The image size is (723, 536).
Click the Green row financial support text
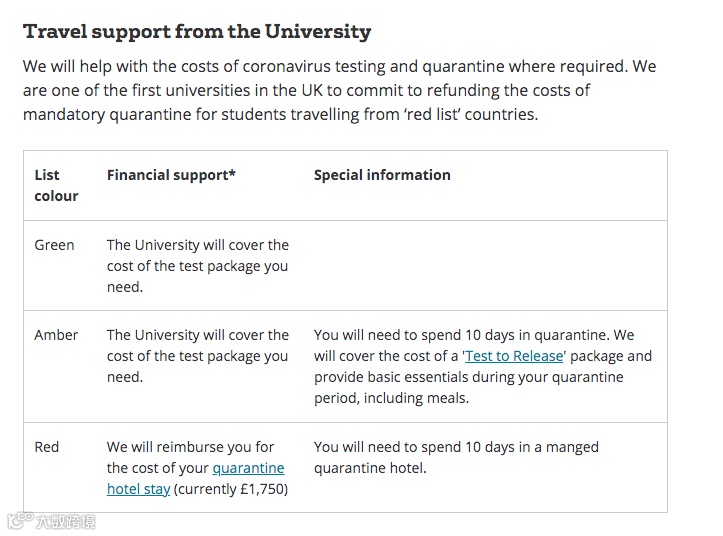198,266
